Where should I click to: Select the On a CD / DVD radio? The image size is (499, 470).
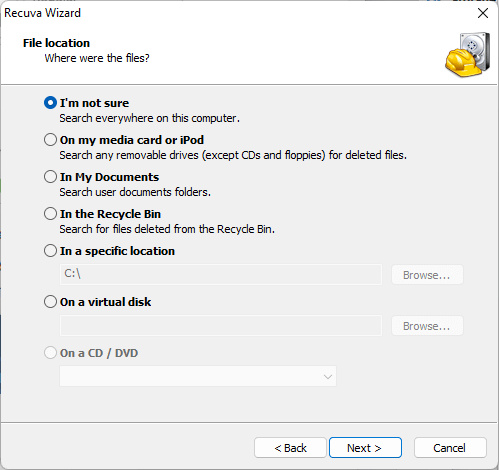point(50,353)
